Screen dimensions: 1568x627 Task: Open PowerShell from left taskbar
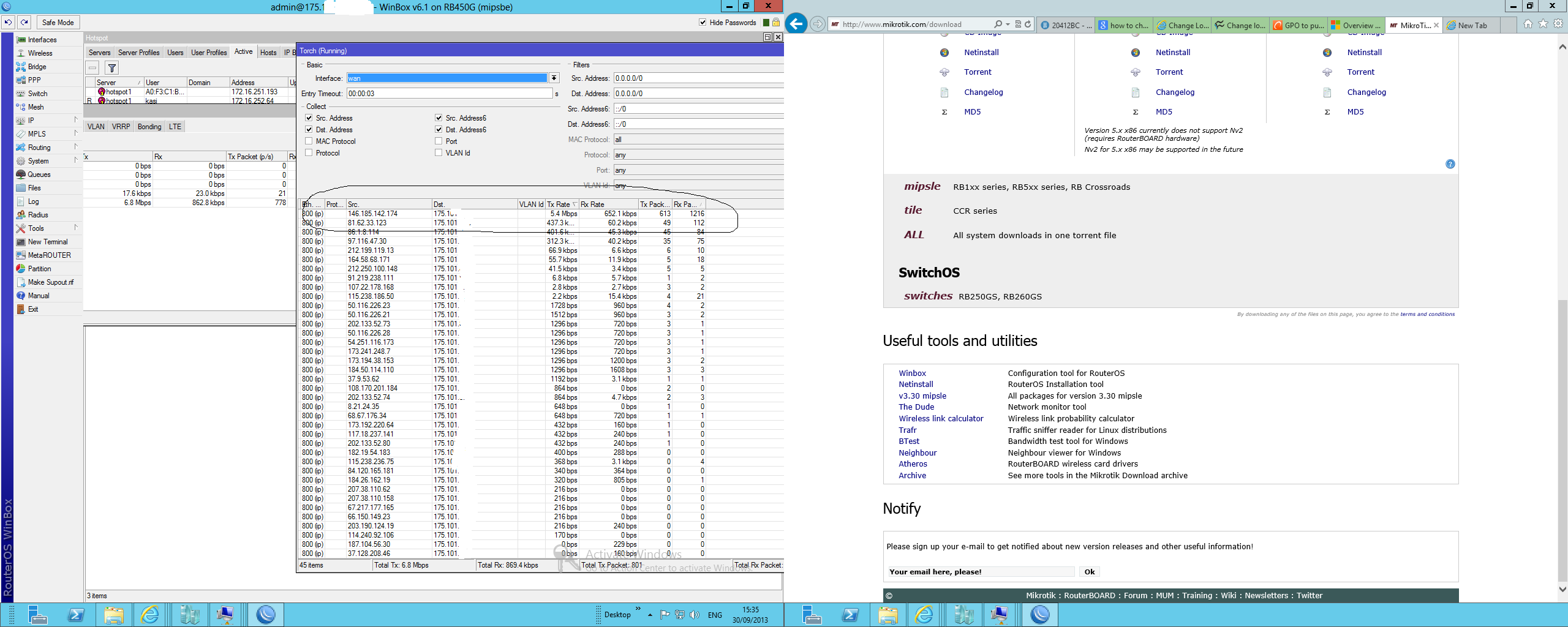tap(76, 614)
